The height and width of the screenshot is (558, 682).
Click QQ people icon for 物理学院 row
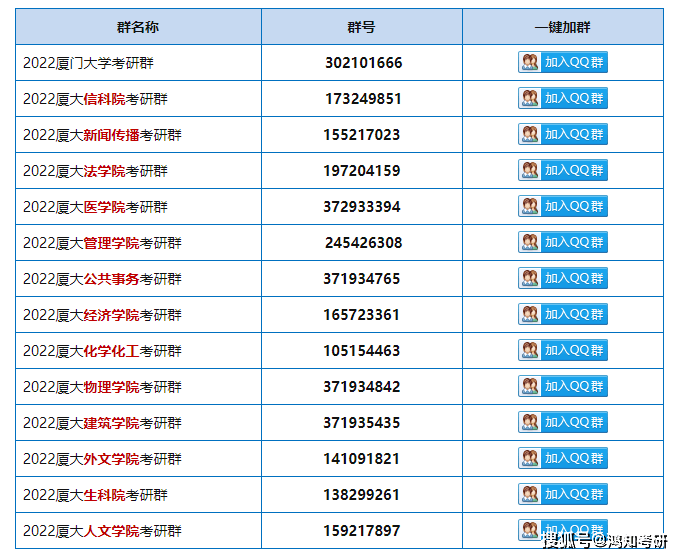(530, 386)
